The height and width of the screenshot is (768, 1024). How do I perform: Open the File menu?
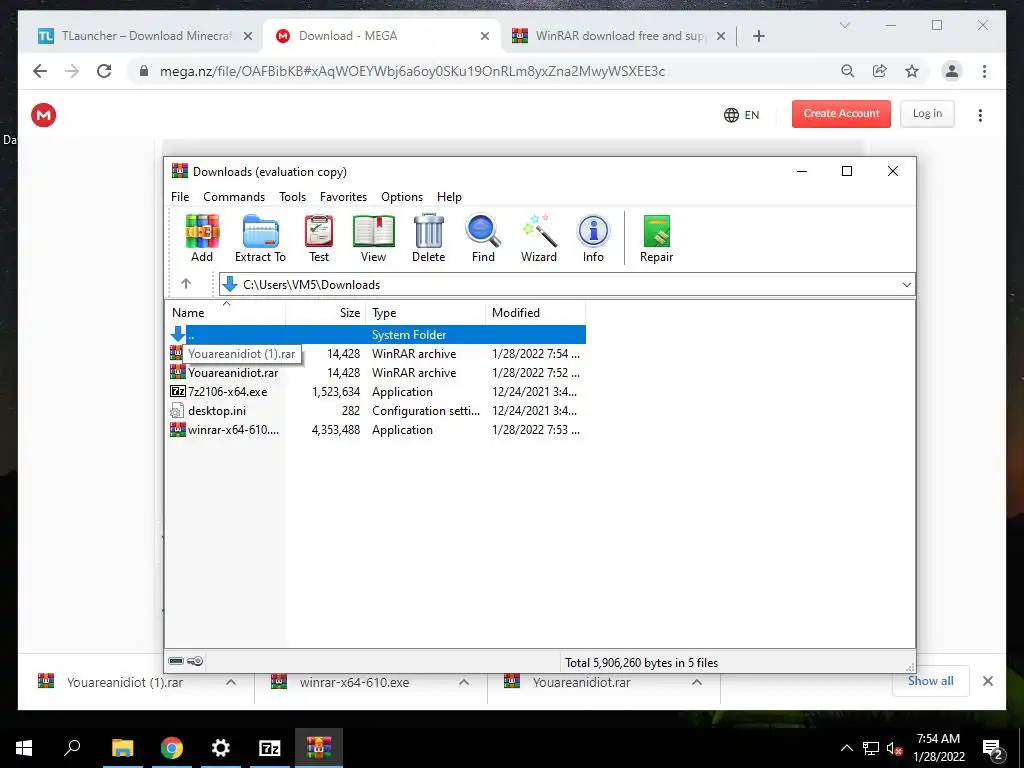tap(180, 197)
